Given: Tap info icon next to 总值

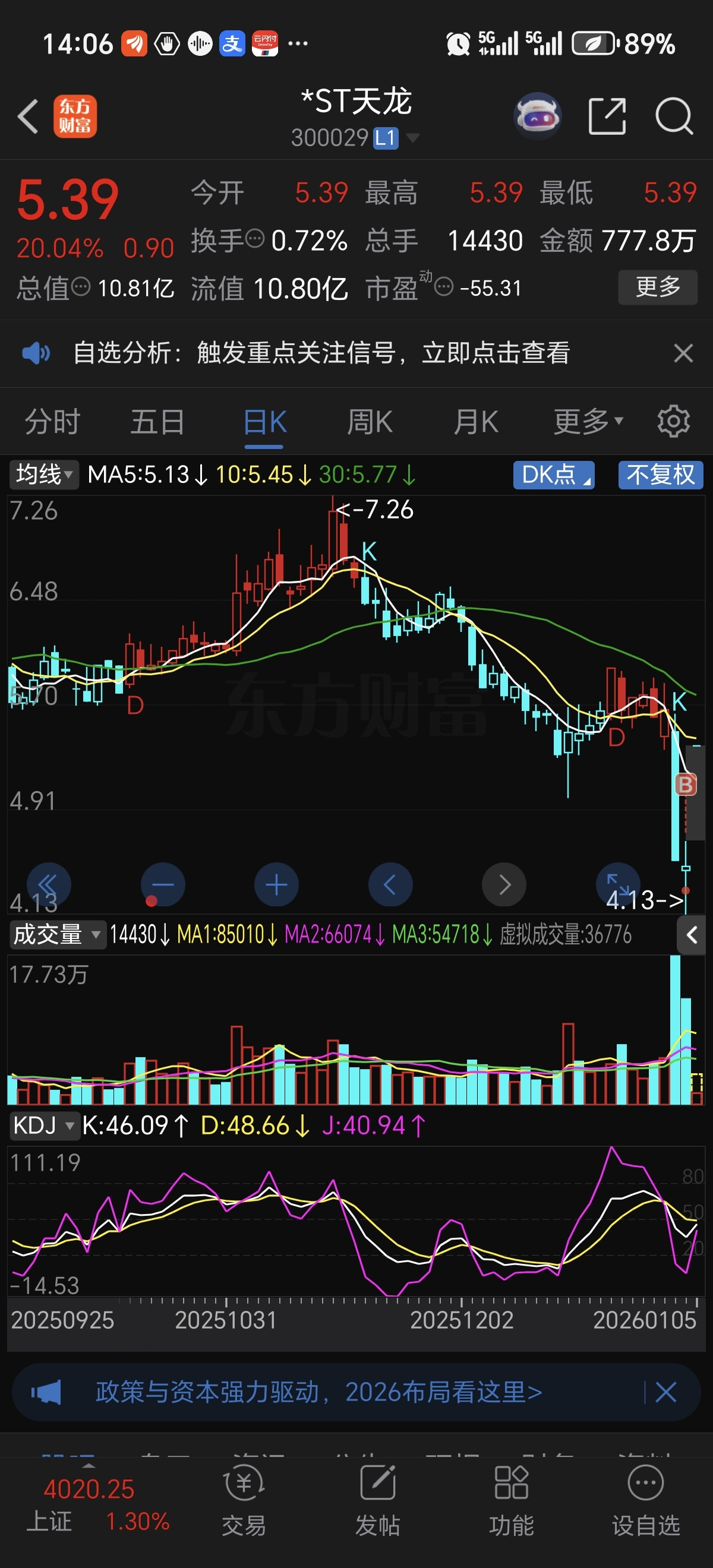Looking at the screenshot, I should [80, 286].
